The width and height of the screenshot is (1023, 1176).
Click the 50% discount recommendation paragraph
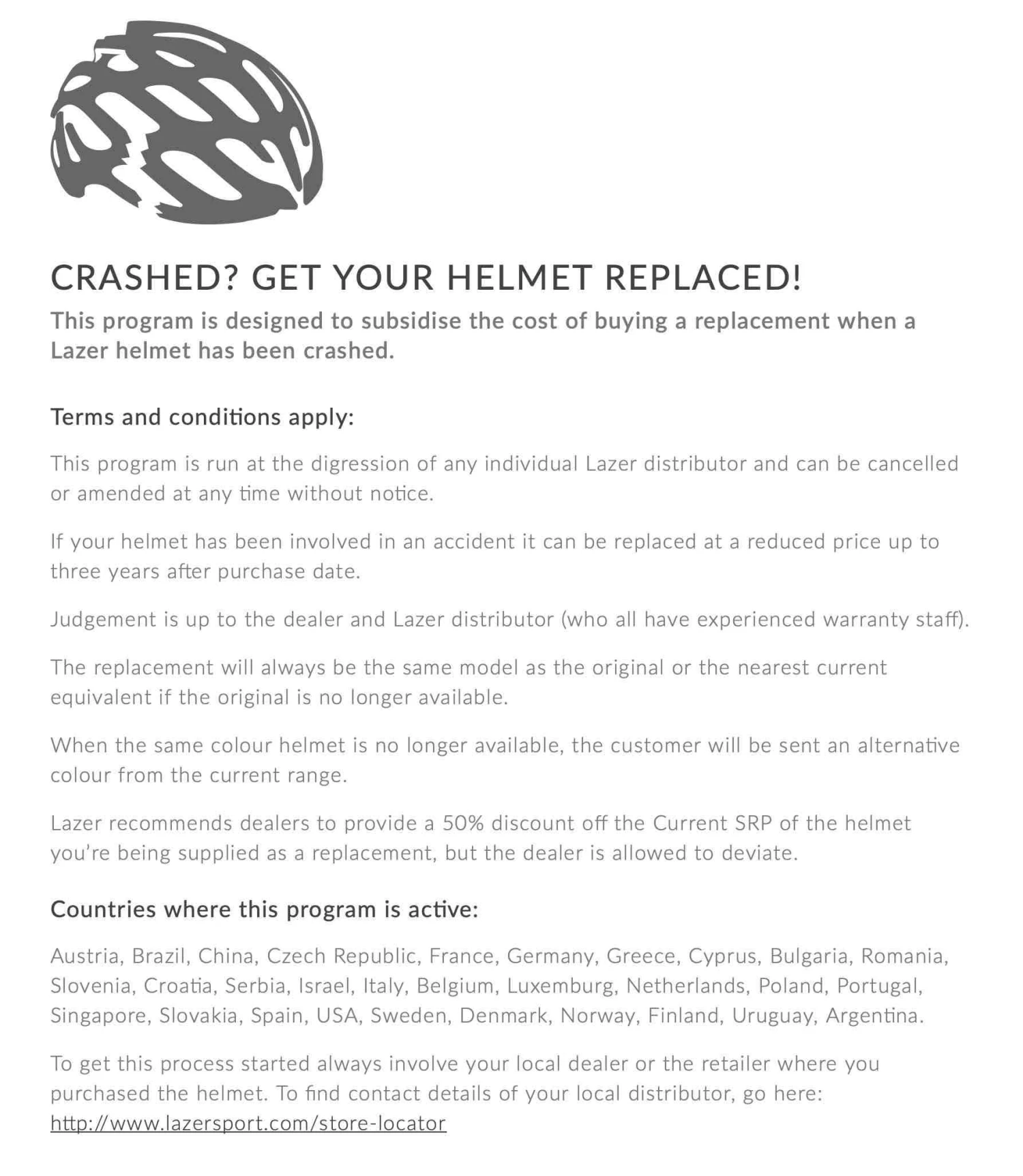pos(480,838)
